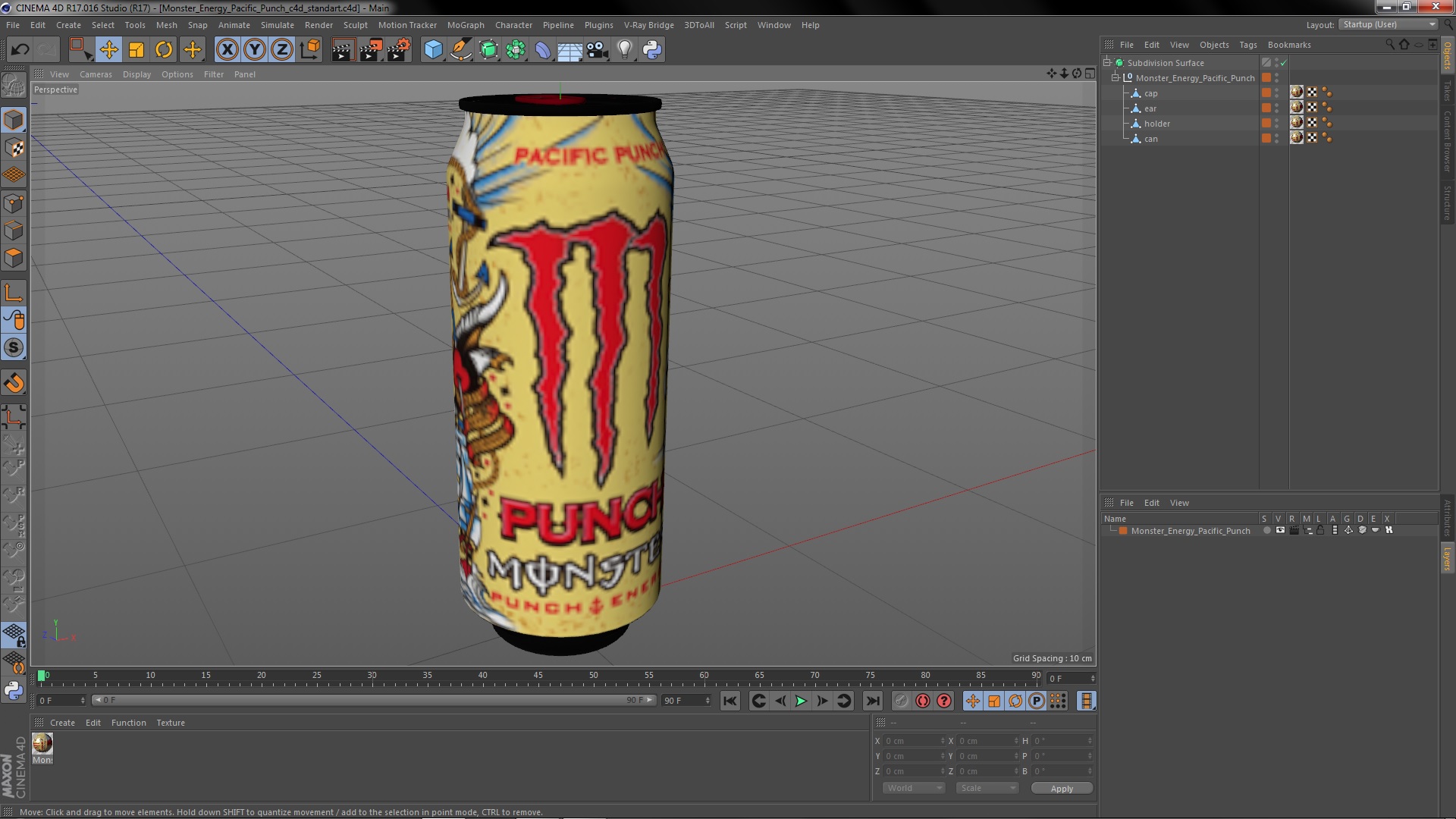The height and width of the screenshot is (819, 1456).
Task: Select the holder object in tree
Action: tap(1156, 124)
